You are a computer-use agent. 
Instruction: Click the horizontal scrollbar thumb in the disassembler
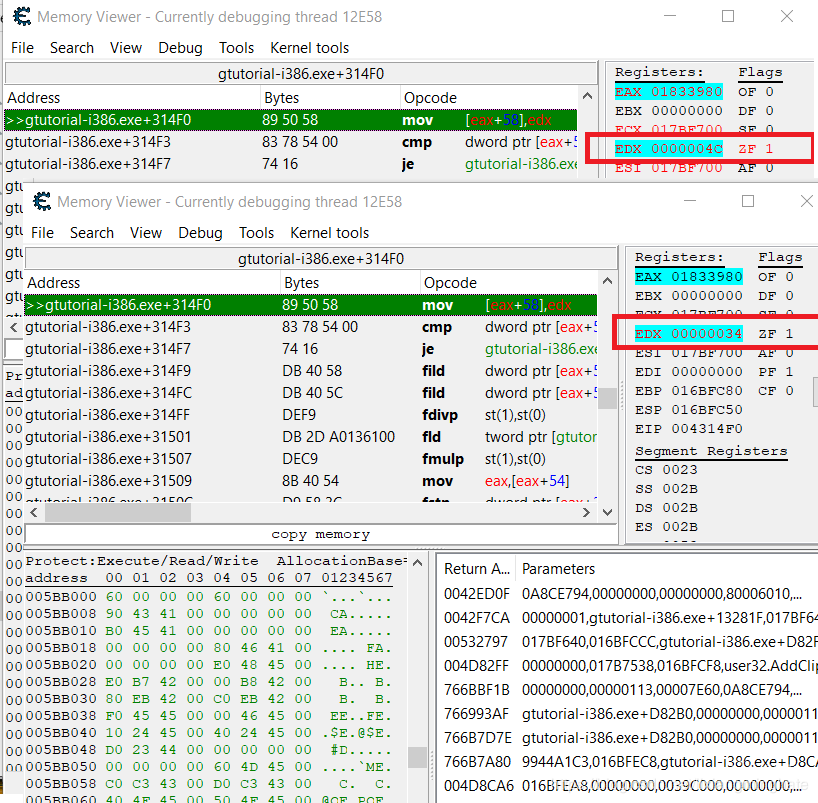point(118,512)
